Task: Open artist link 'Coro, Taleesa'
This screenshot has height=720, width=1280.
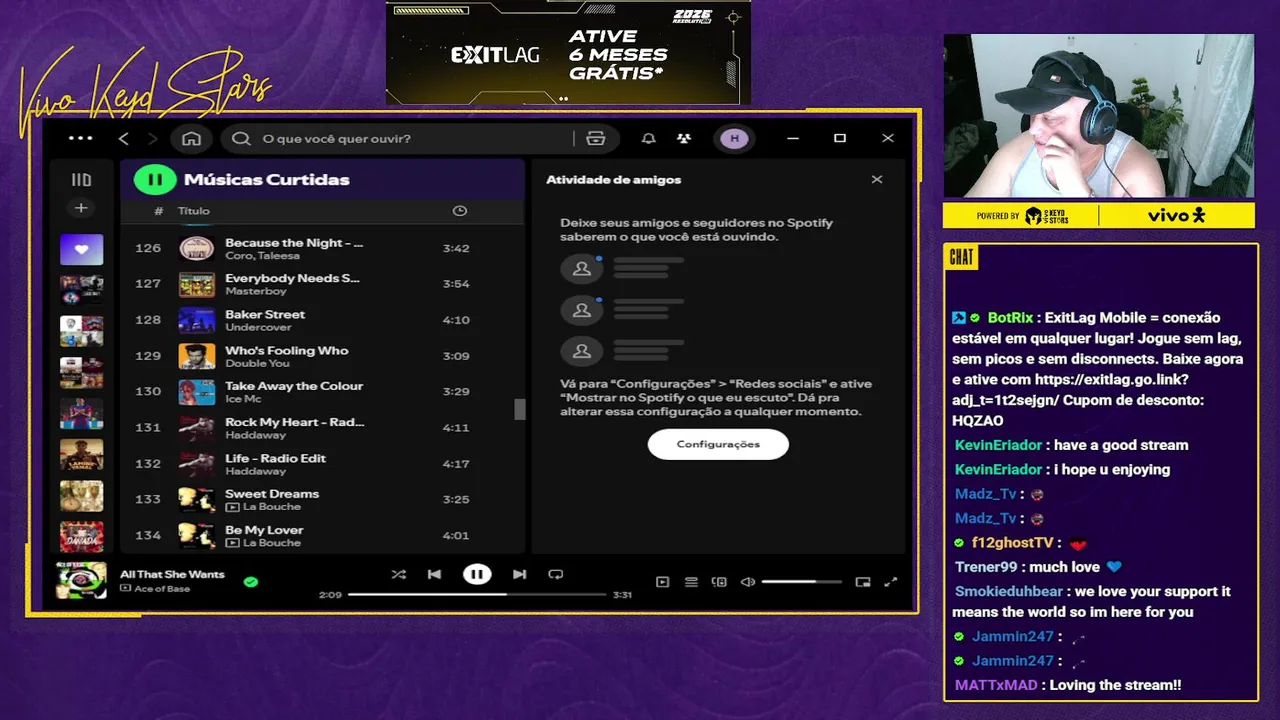Action: [262, 256]
